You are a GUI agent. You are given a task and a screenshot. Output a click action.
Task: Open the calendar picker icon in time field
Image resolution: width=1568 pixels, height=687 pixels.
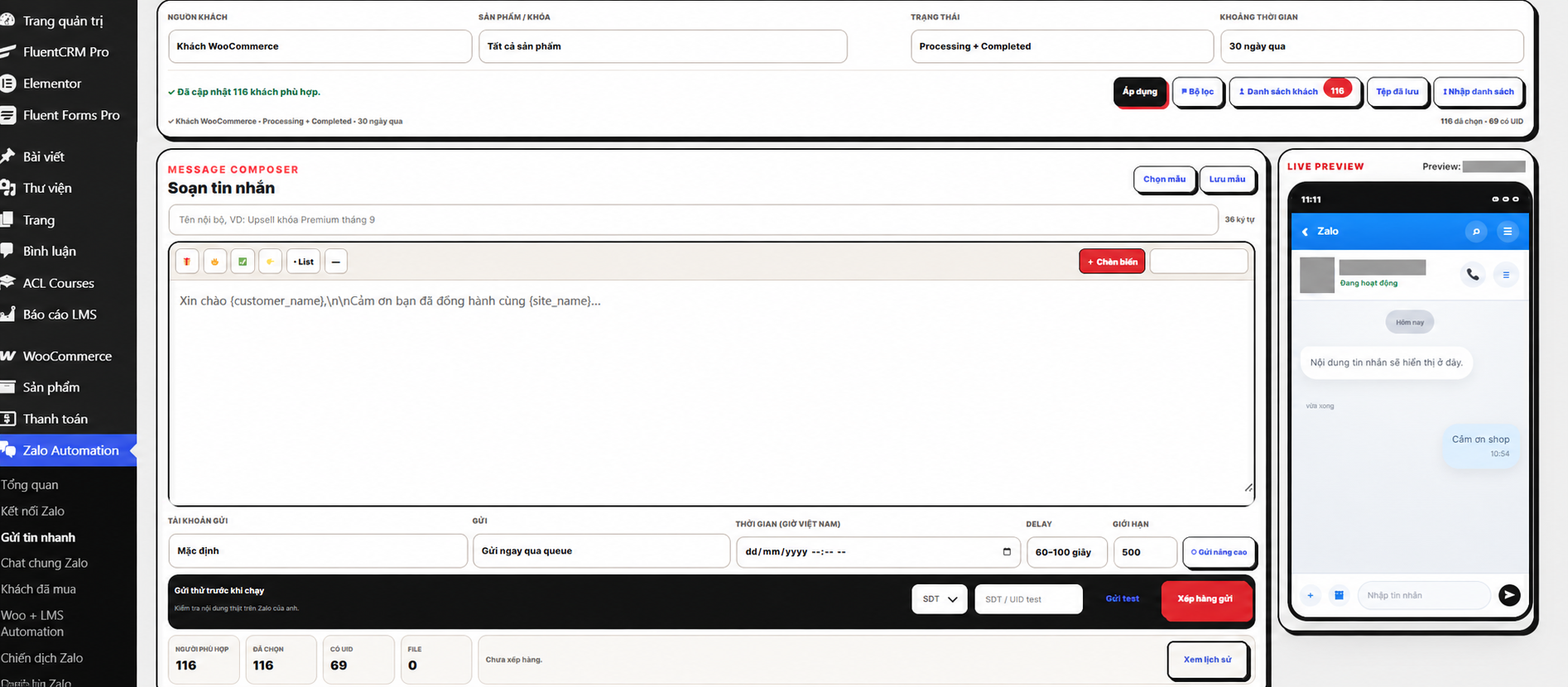[1007, 552]
